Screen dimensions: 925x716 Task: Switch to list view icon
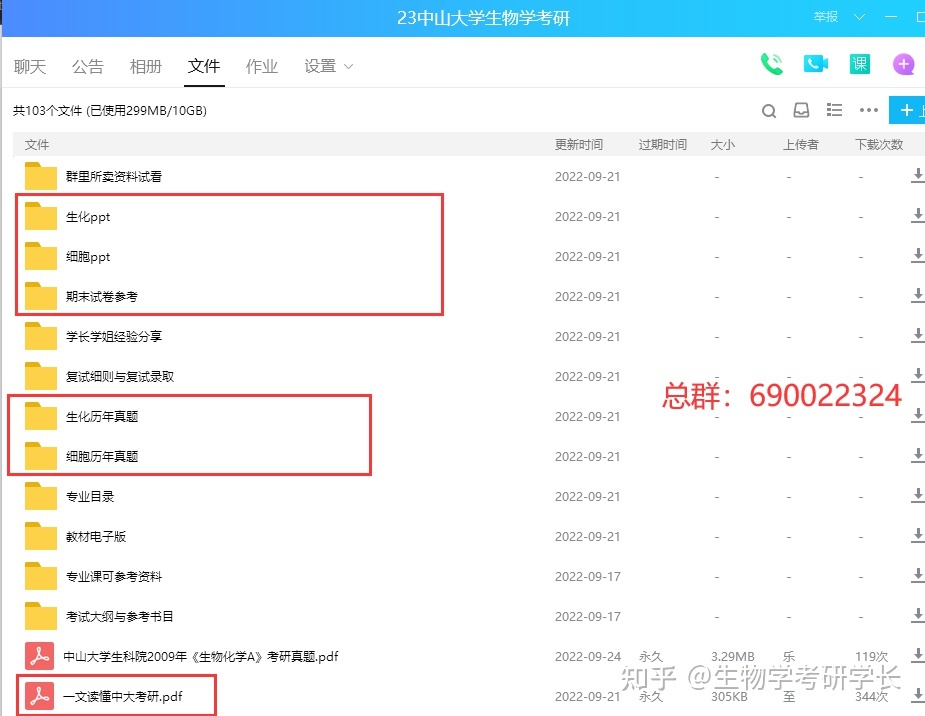pyautogui.click(x=835, y=111)
